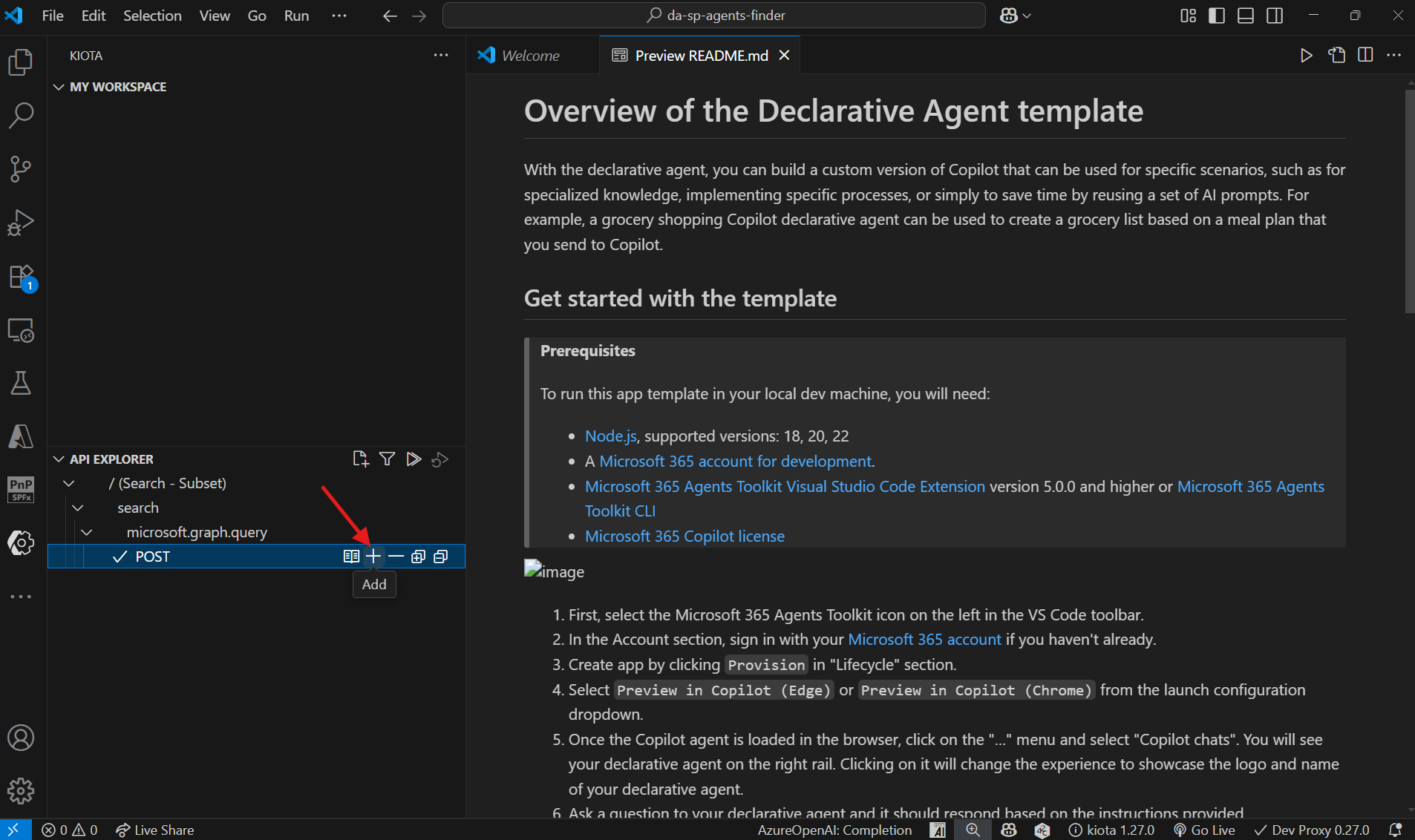
Task: Go back with the navigation arrow
Action: pyautogui.click(x=390, y=16)
